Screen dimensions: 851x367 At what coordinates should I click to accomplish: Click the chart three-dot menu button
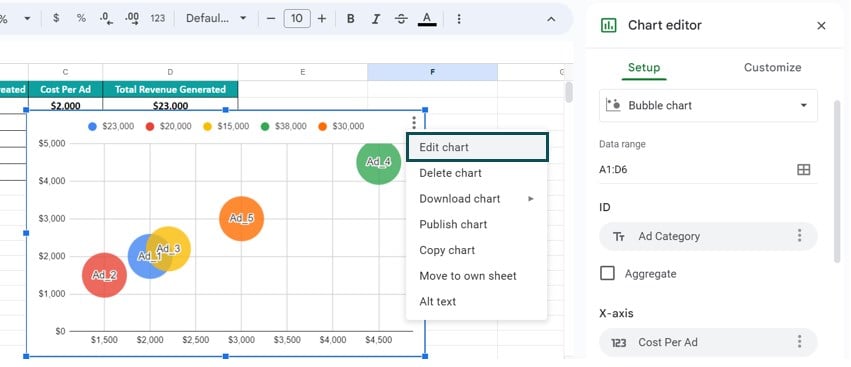[414, 122]
